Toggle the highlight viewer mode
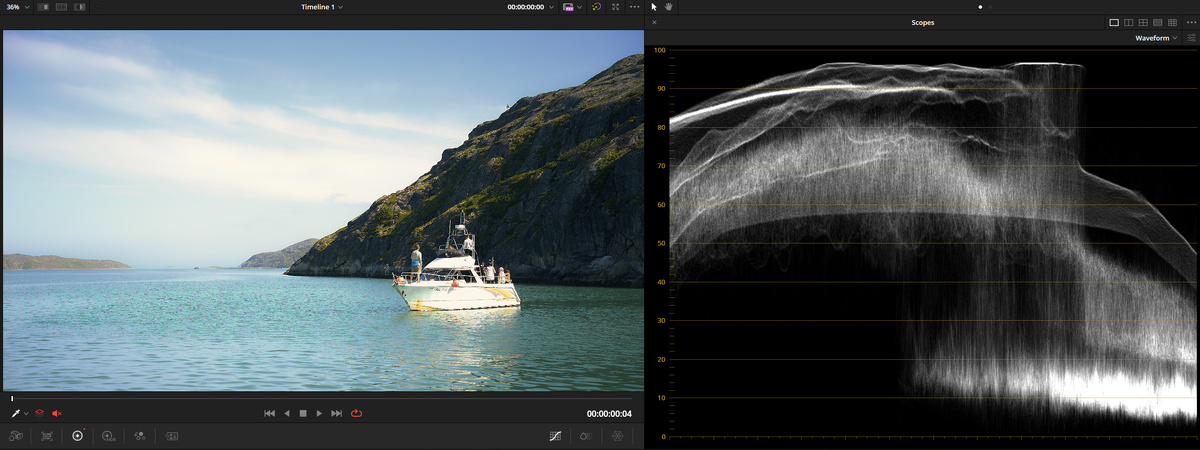1200x450 pixels. click(x=80, y=7)
